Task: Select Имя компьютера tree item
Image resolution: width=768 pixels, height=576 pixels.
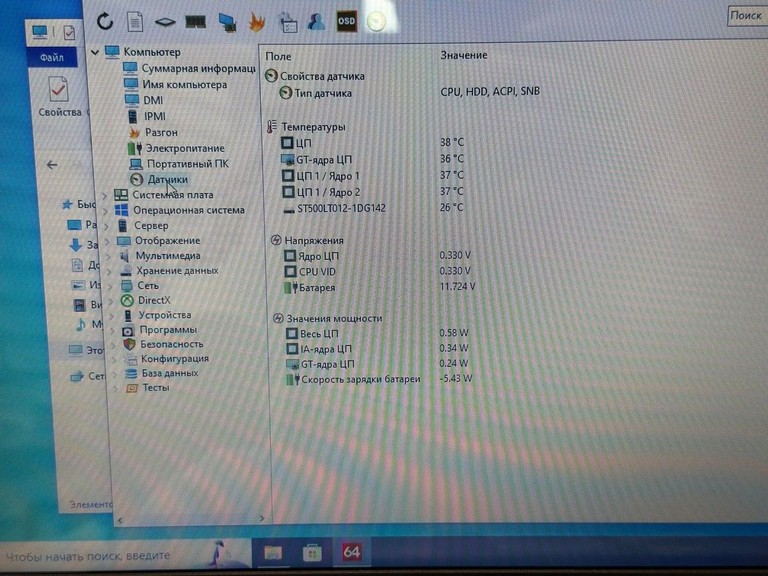Action: click(175, 84)
